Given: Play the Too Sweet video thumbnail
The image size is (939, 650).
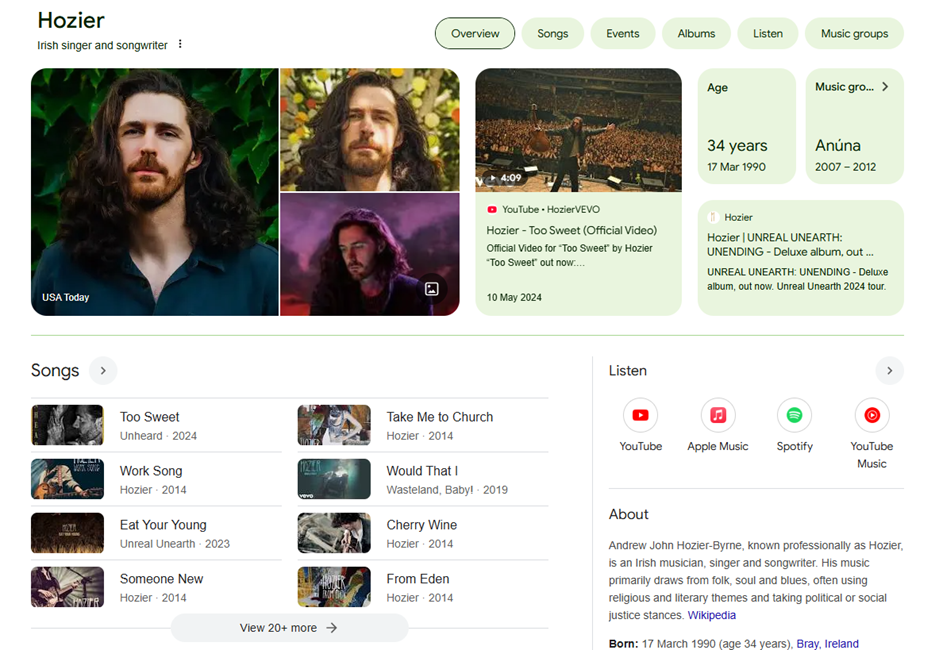Looking at the screenshot, I should (x=578, y=130).
